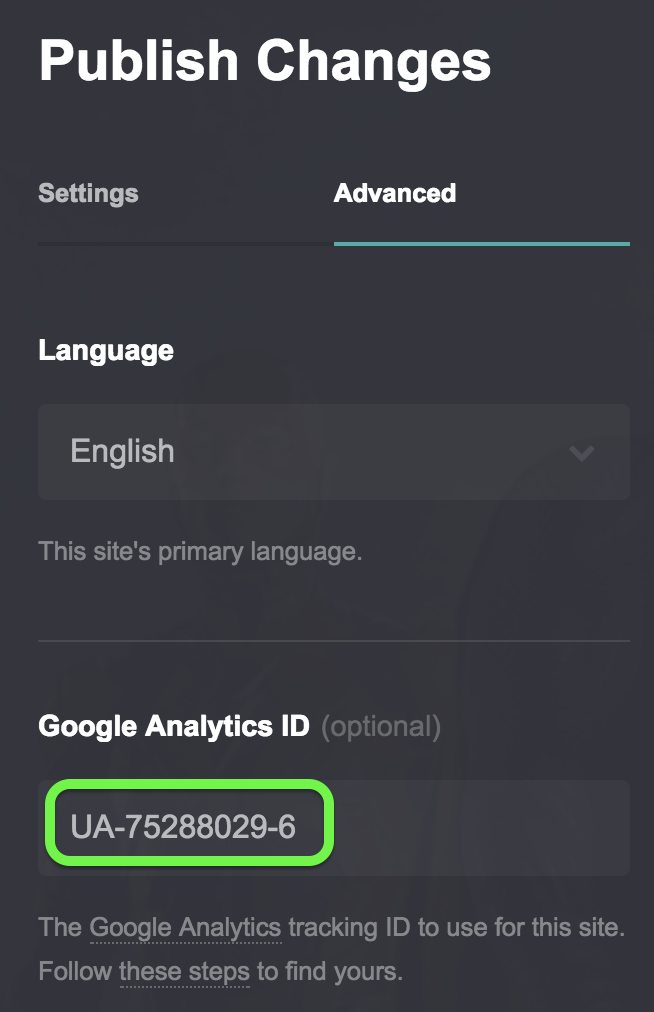Switch to the Settings tab

88,193
